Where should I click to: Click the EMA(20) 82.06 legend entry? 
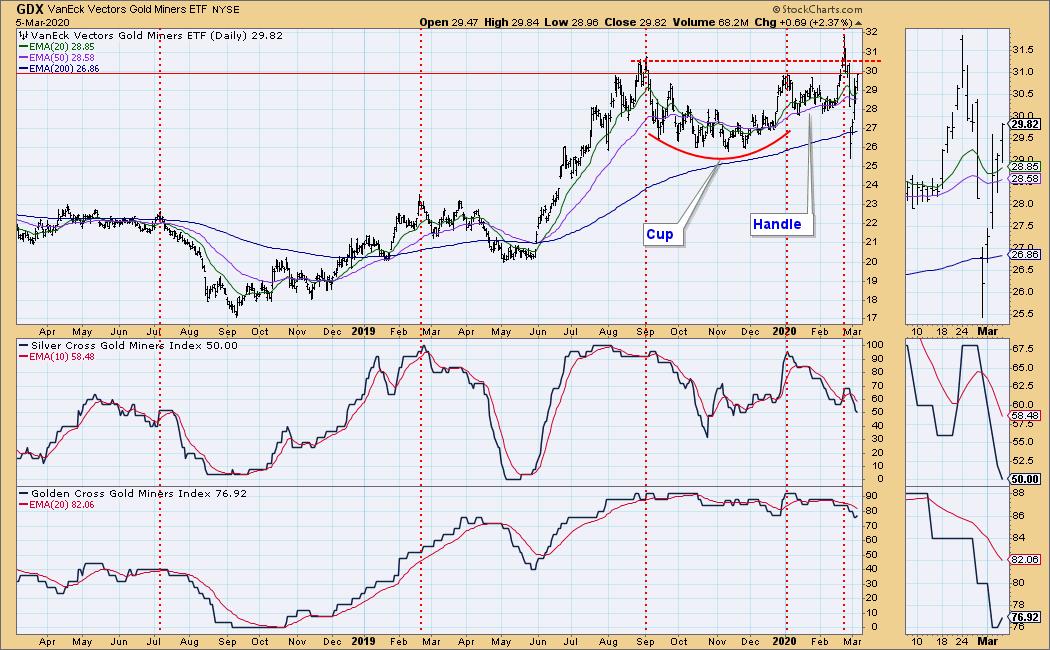pos(56,505)
